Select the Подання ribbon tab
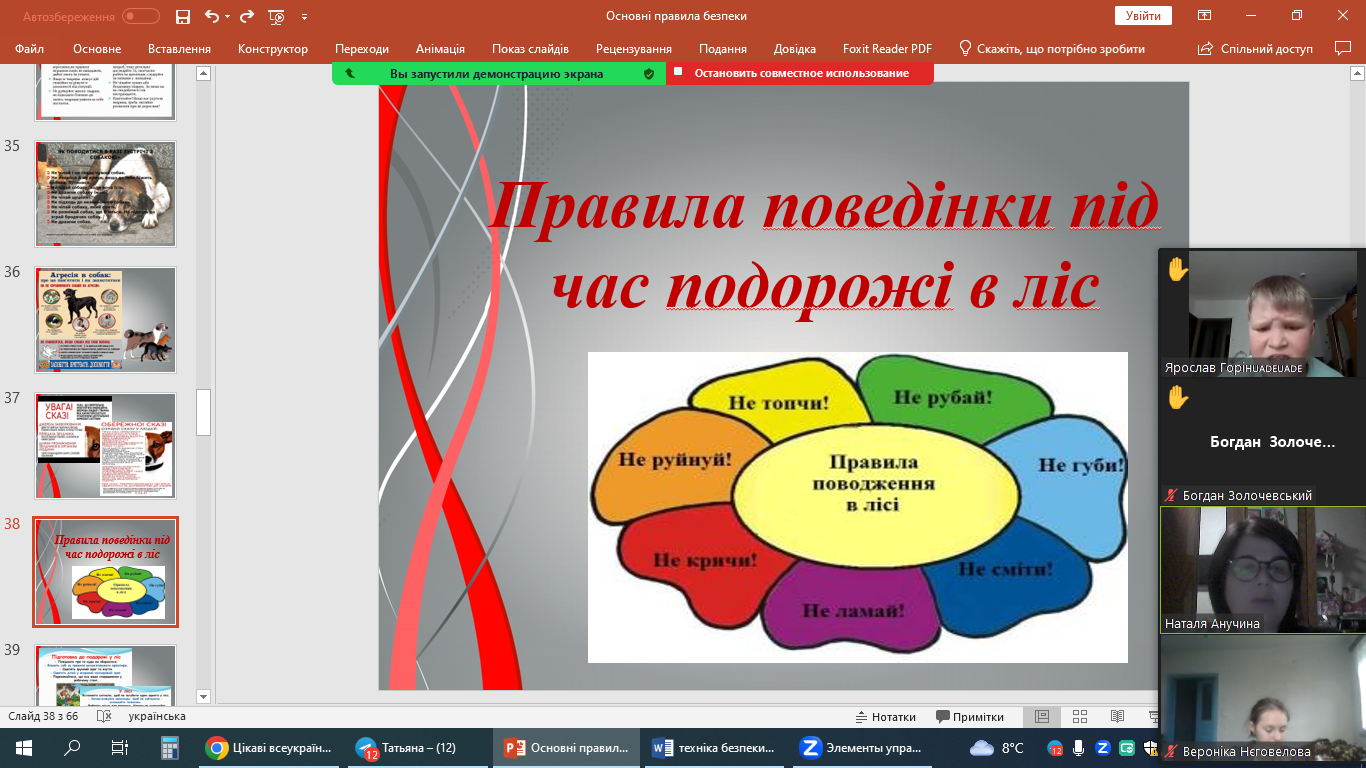Viewport: 1366px width, 768px height. [723, 48]
